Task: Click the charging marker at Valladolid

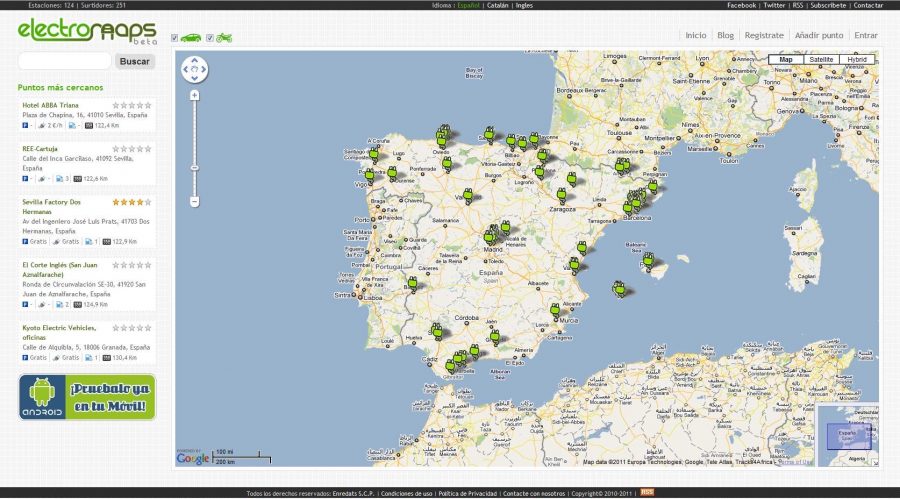Action: pyautogui.click(x=468, y=196)
